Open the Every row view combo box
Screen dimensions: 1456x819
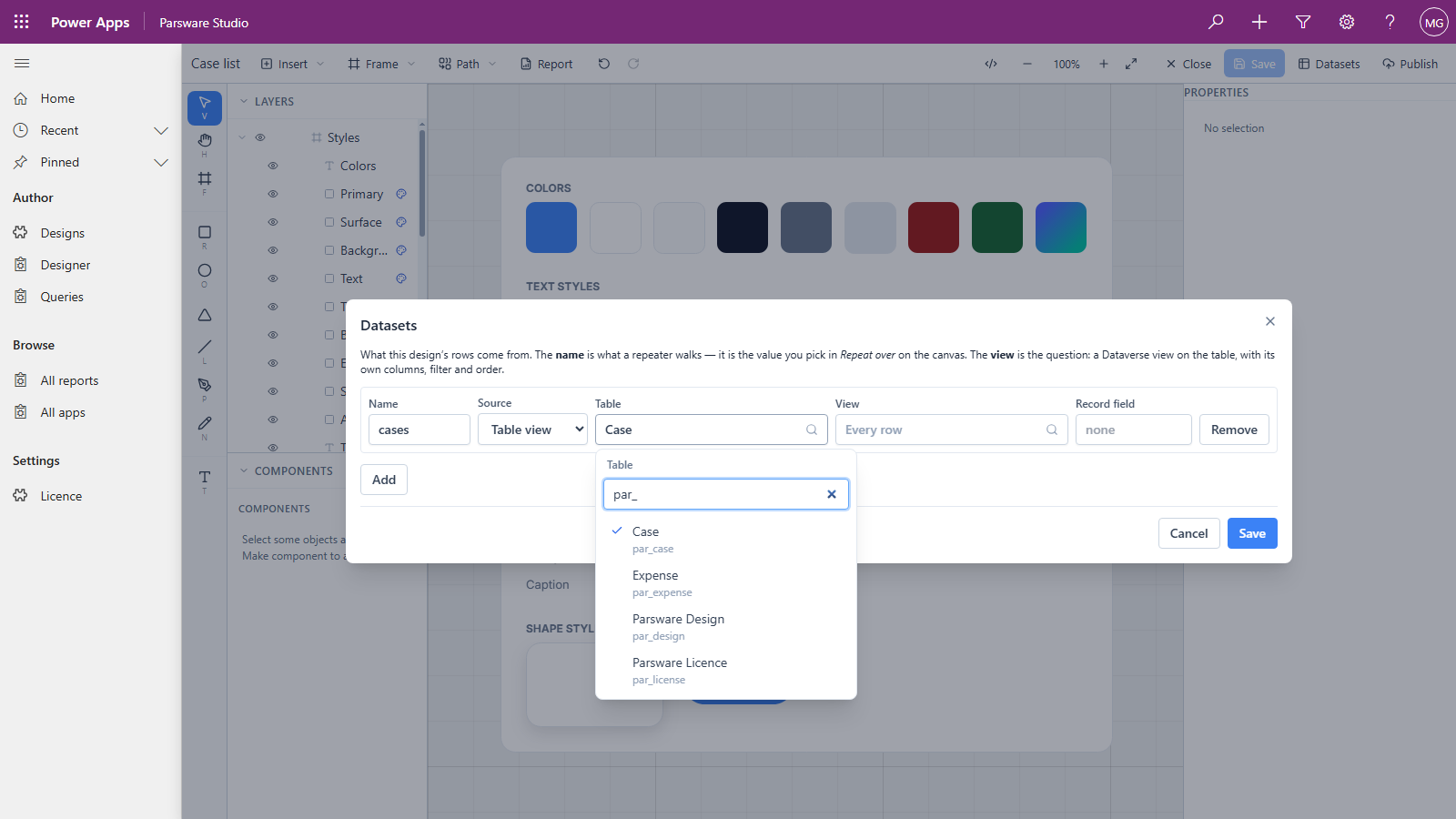951,430
